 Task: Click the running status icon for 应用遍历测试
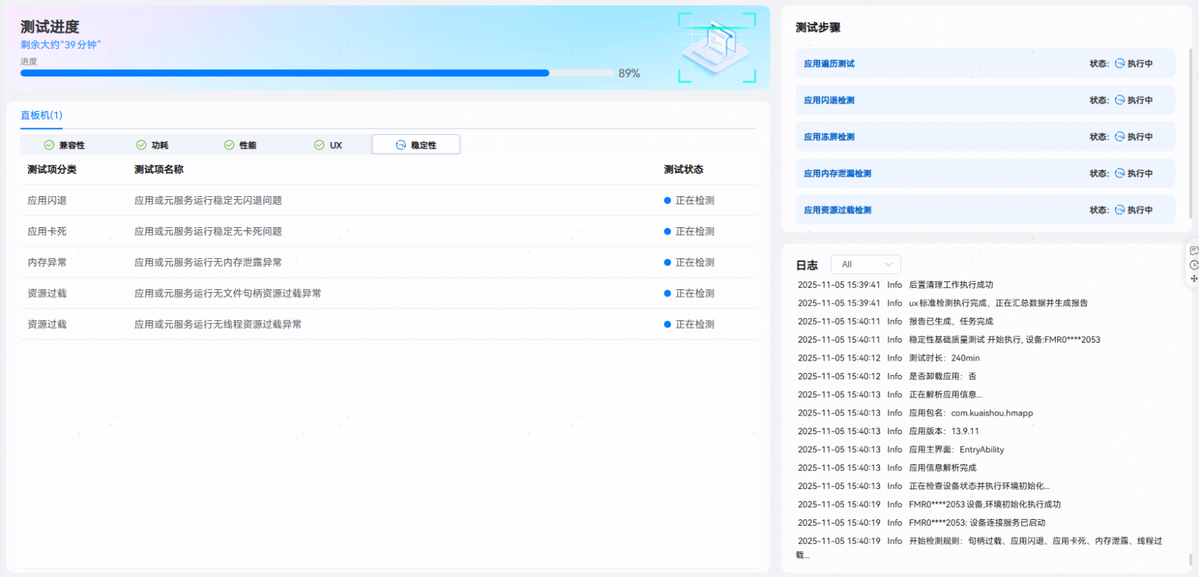(x=1120, y=63)
